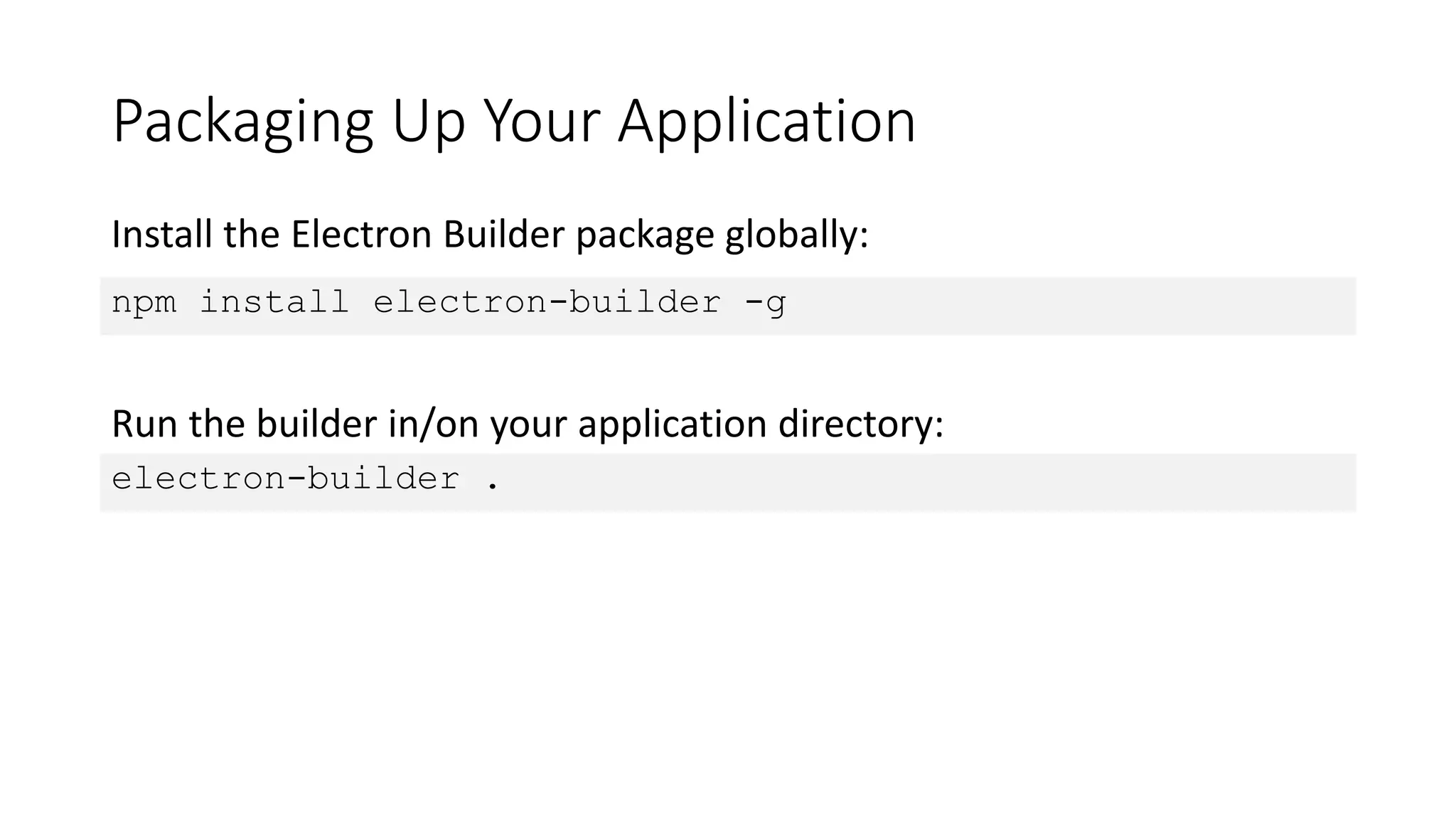Click the '-g' flag in the command

tap(765, 303)
